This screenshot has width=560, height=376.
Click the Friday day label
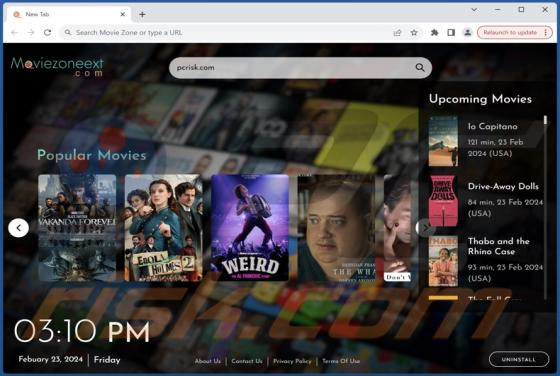click(107, 360)
